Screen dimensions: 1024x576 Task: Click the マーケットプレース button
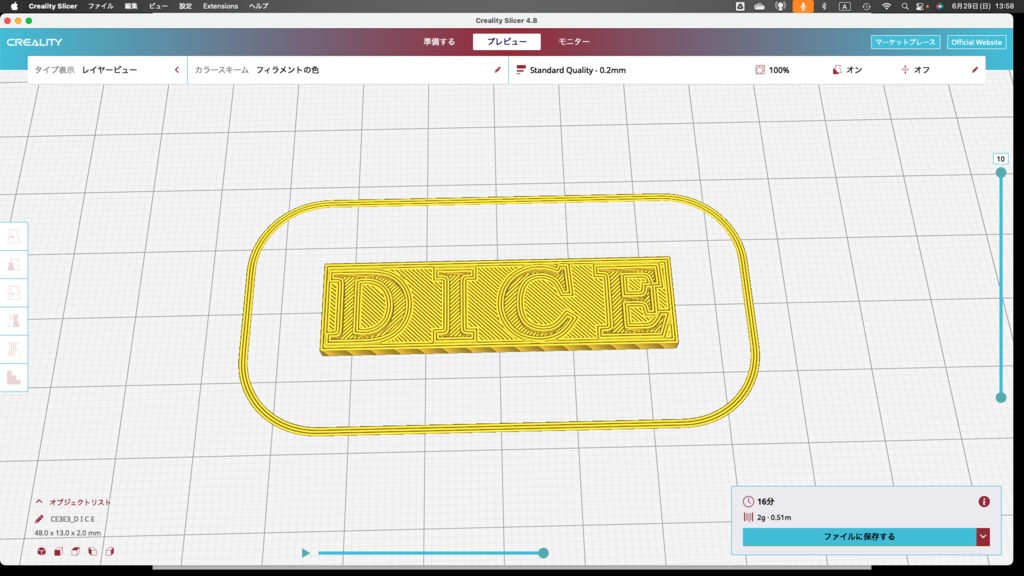[905, 42]
